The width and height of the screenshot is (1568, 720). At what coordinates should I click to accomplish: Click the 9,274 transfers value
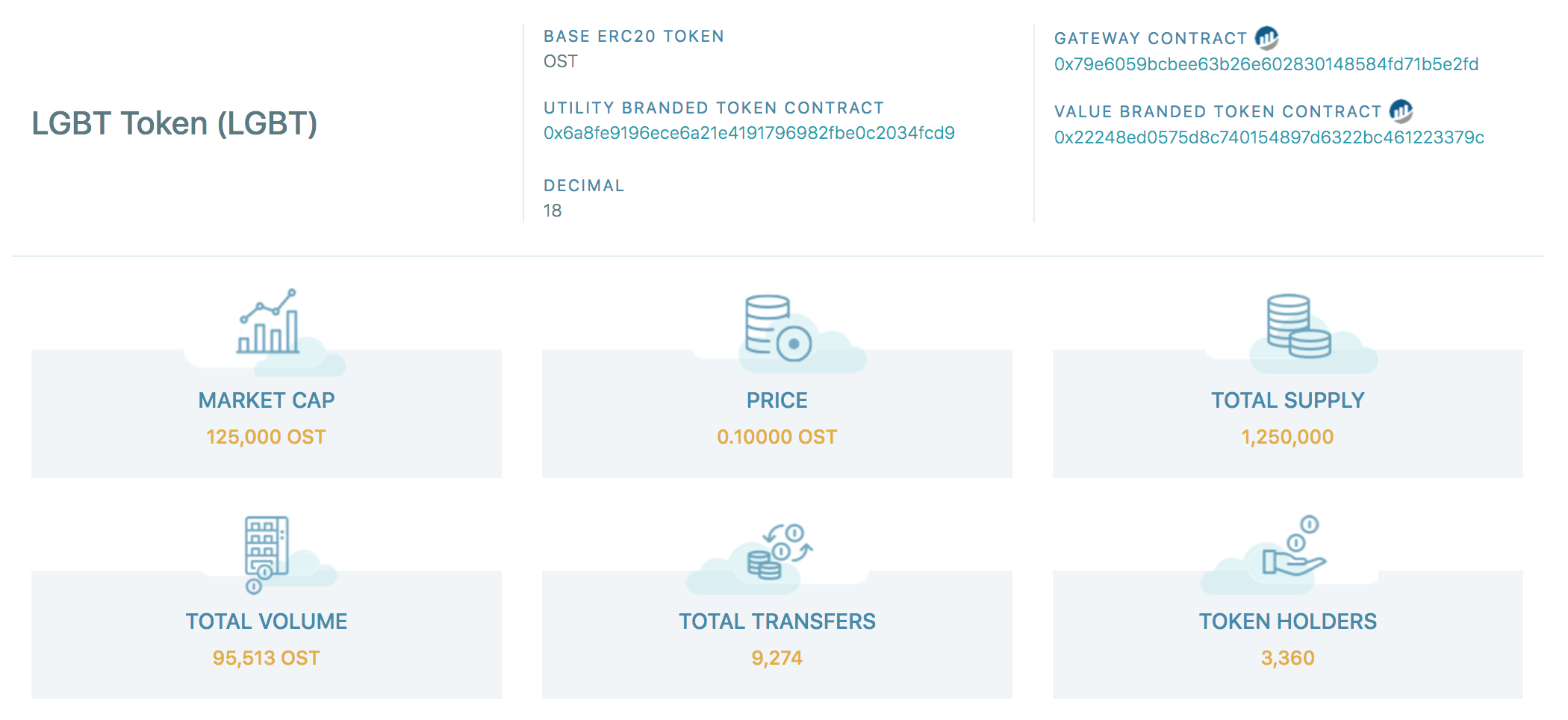tap(777, 658)
